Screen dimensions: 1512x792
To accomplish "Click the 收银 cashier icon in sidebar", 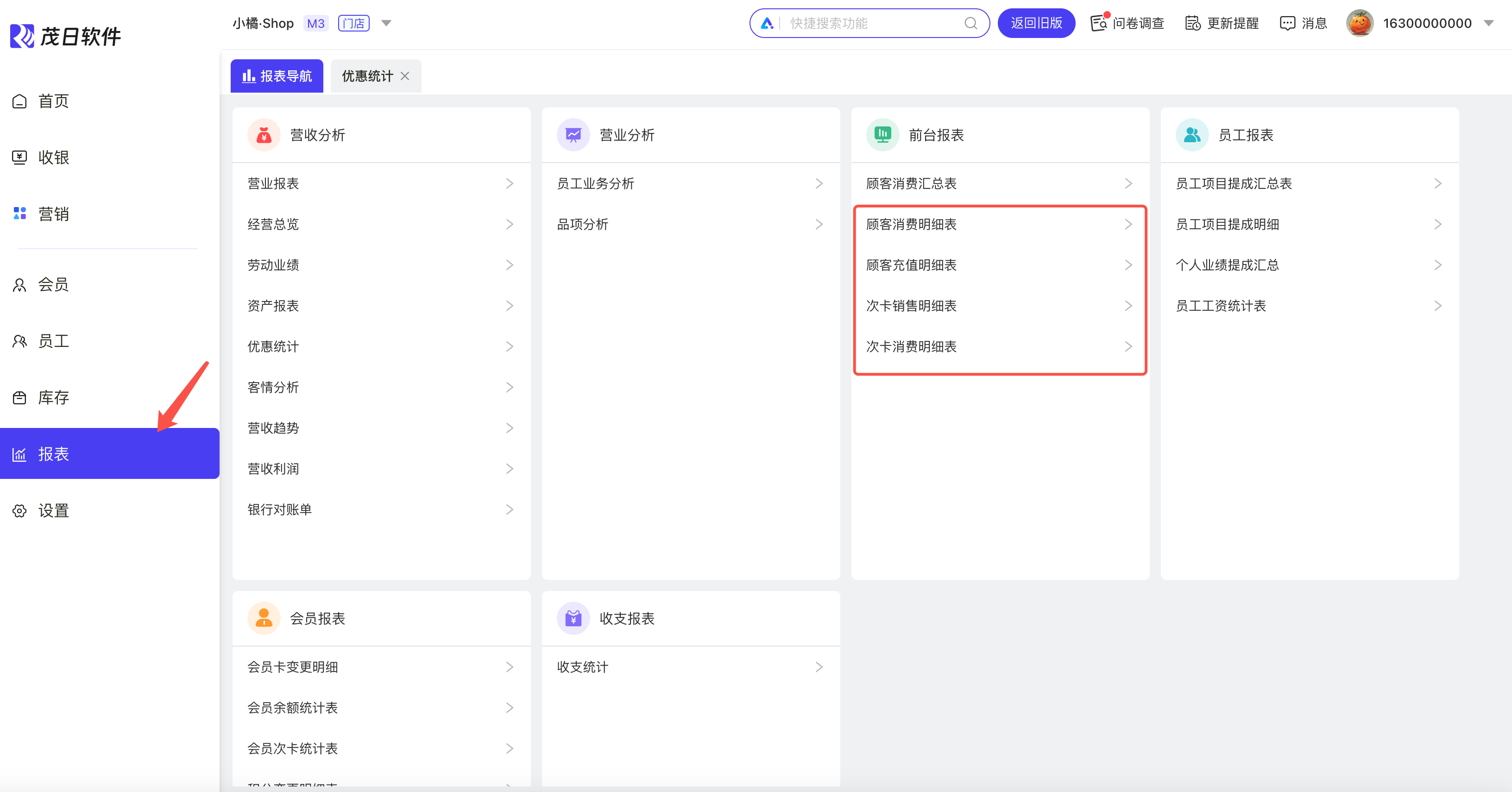I will click(19, 157).
